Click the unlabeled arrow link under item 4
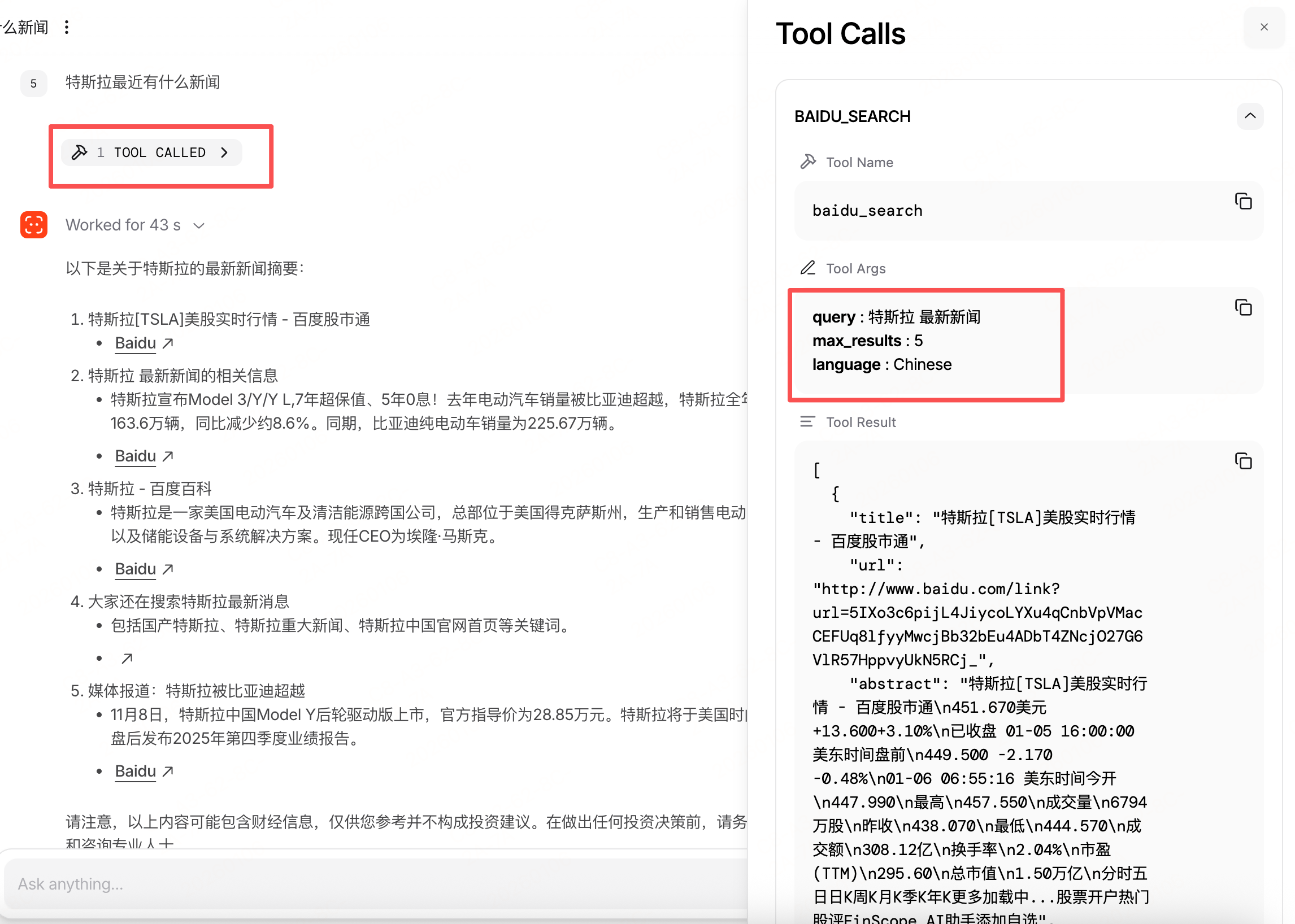 click(127, 659)
